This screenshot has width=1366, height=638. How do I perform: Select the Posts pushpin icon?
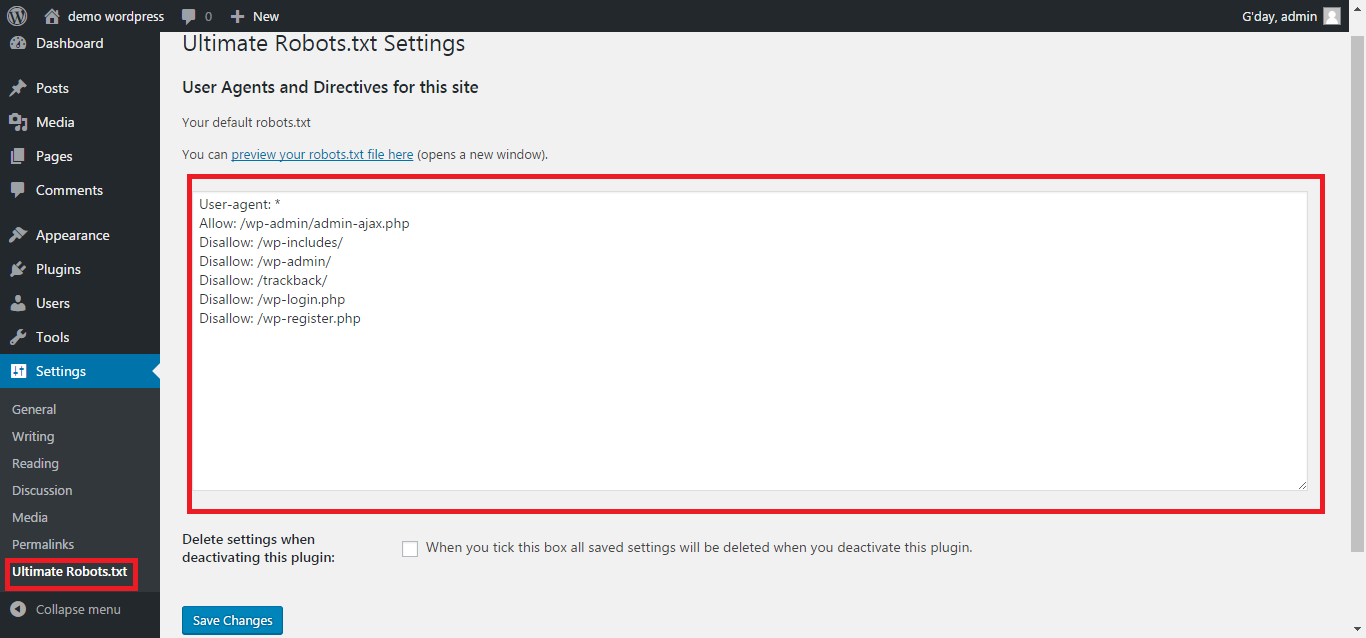(18, 88)
